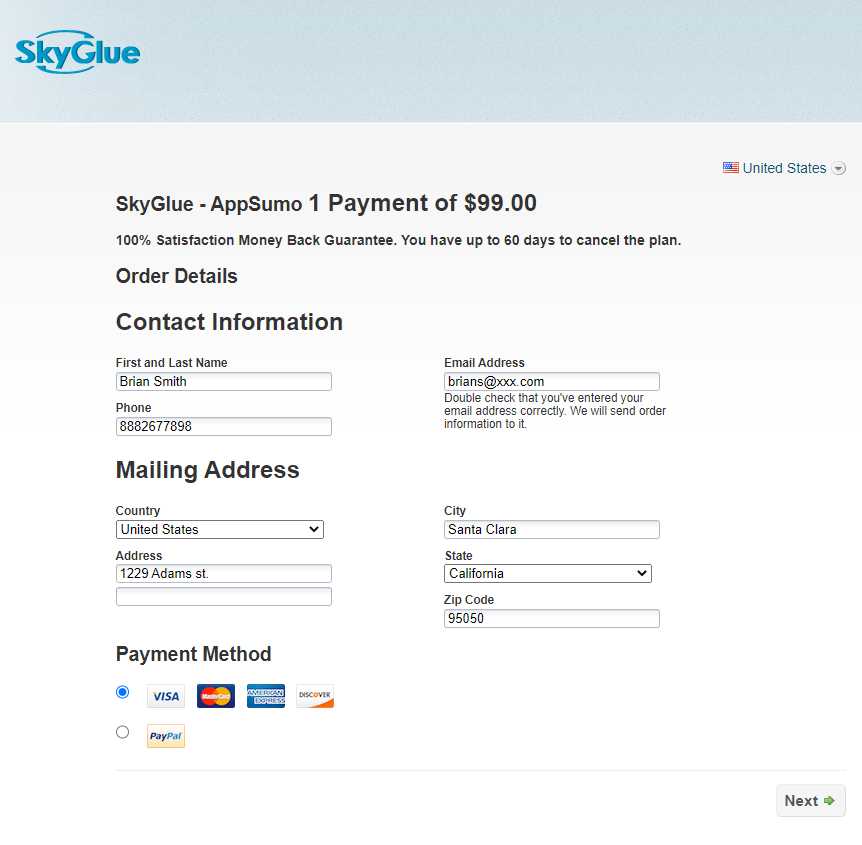862x845 pixels.
Task: Select the credit card payment radio button
Action: [123, 692]
